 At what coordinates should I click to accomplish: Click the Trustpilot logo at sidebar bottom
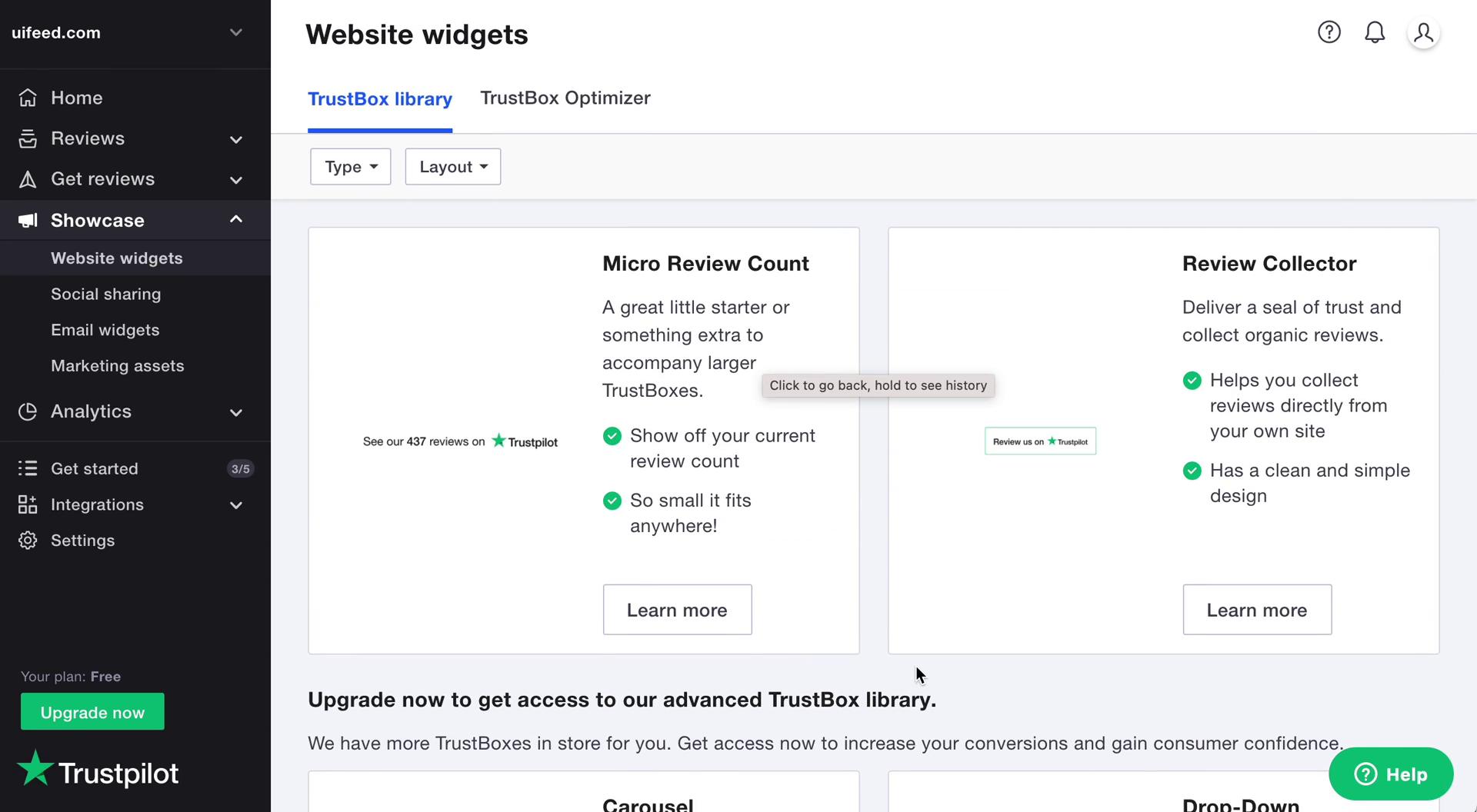98,770
